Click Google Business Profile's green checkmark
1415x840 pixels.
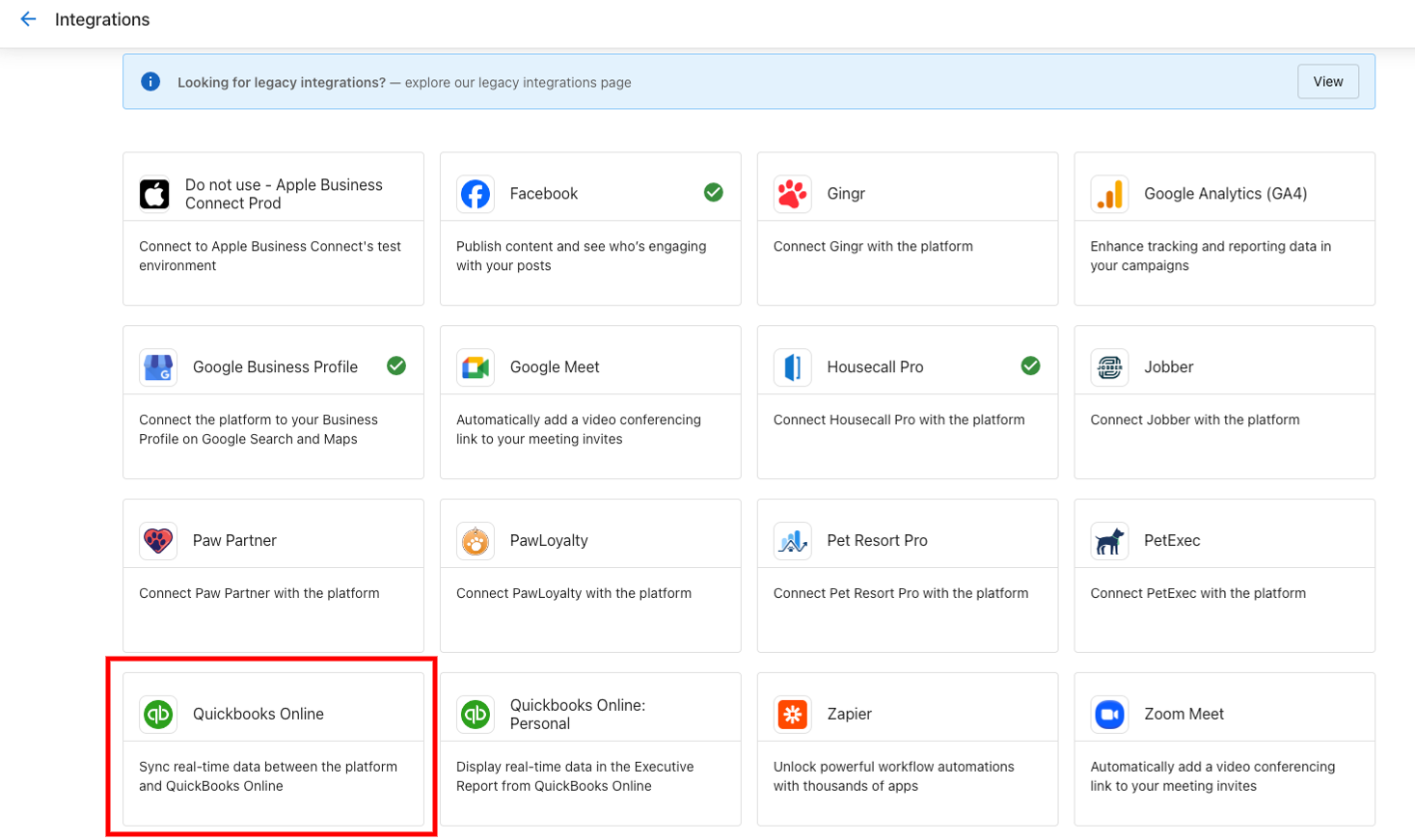[396, 366]
